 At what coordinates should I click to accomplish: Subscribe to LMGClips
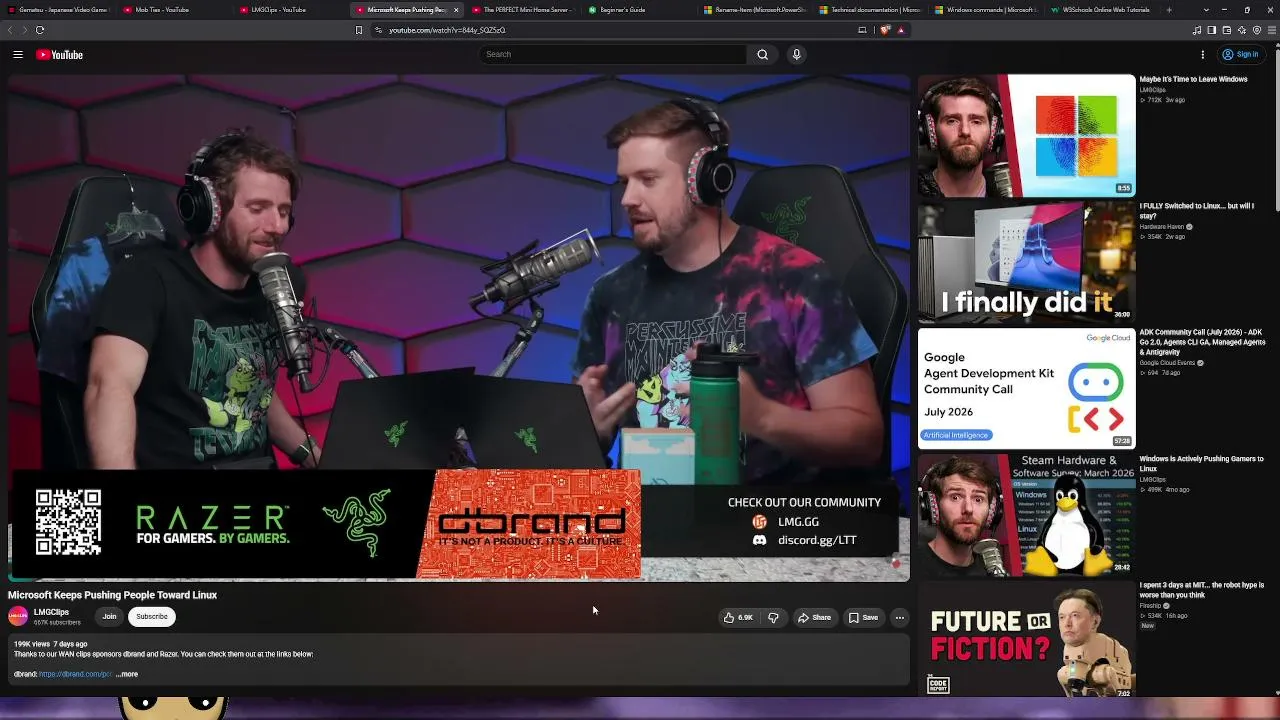pyautogui.click(x=152, y=617)
